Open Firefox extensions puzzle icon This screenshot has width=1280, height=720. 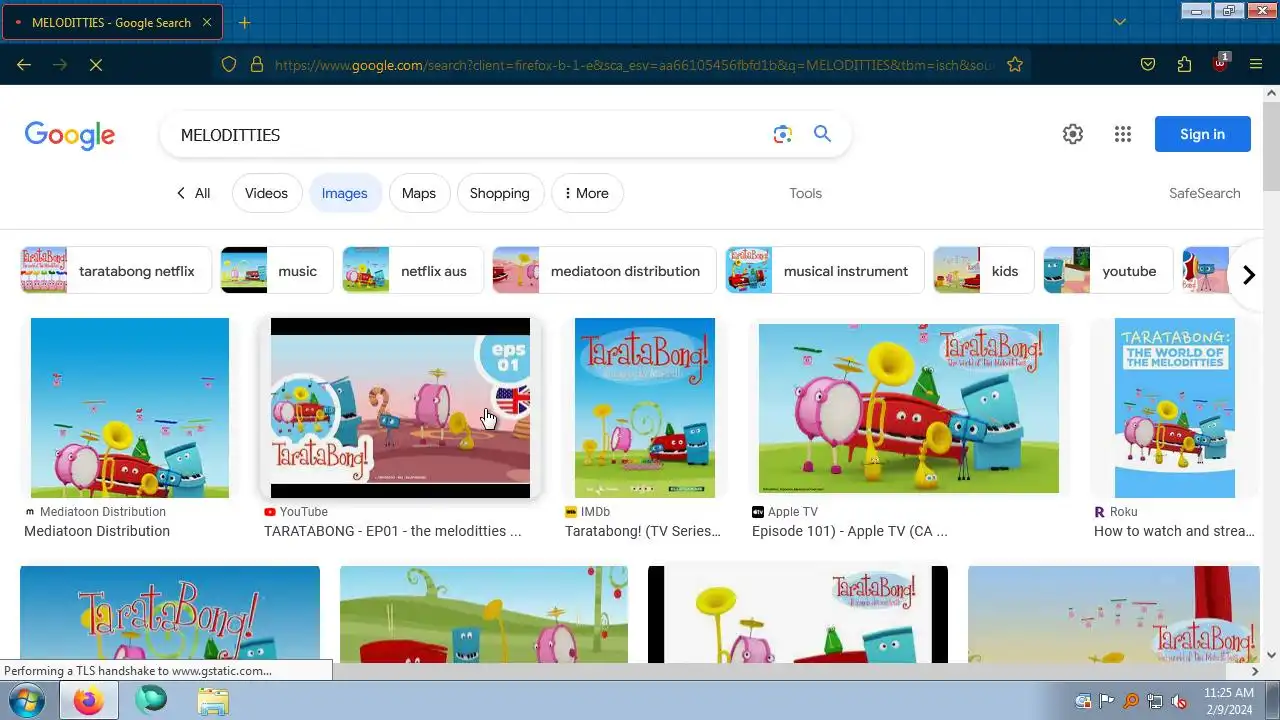[x=1184, y=64]
